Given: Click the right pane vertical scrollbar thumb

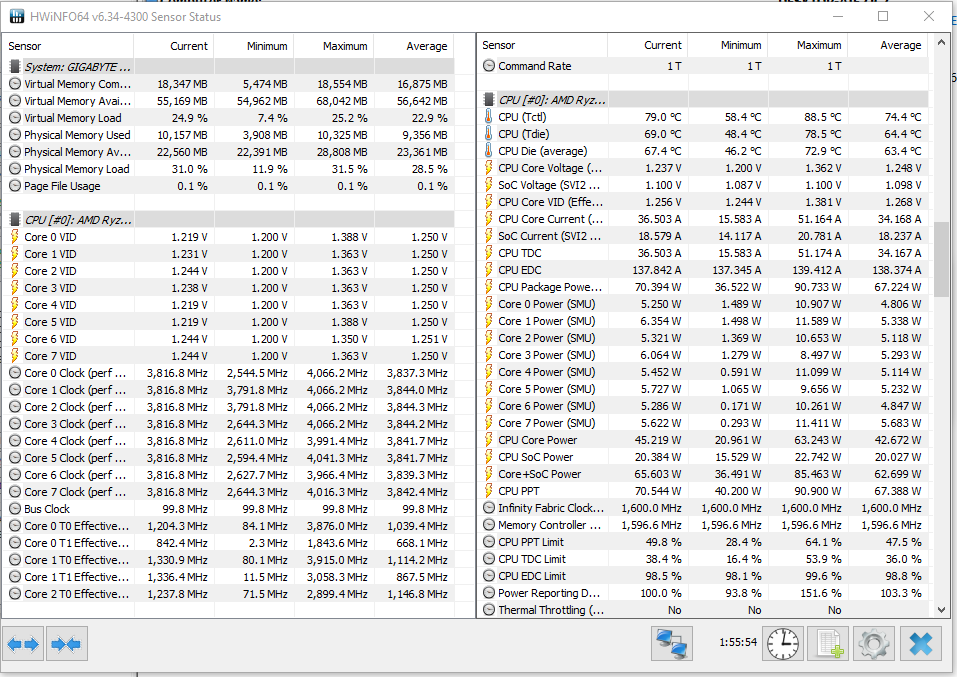Looking at the screenshot, I should (941, 259).
